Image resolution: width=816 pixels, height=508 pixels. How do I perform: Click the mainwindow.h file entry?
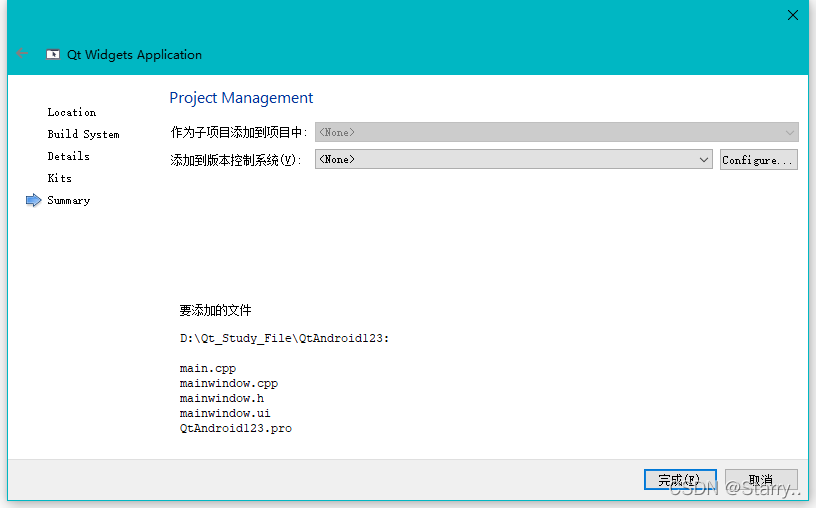pos(222,398)
